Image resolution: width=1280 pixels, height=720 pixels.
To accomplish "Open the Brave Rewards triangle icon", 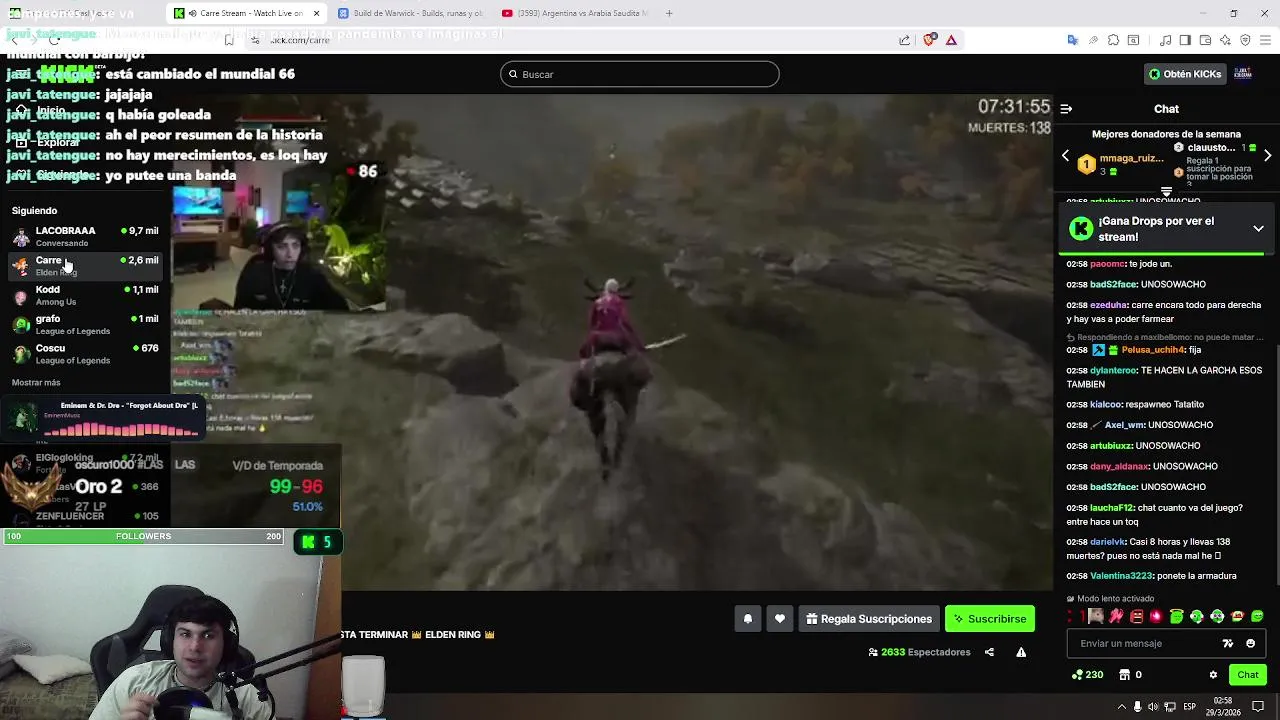I will coord(951,40).
